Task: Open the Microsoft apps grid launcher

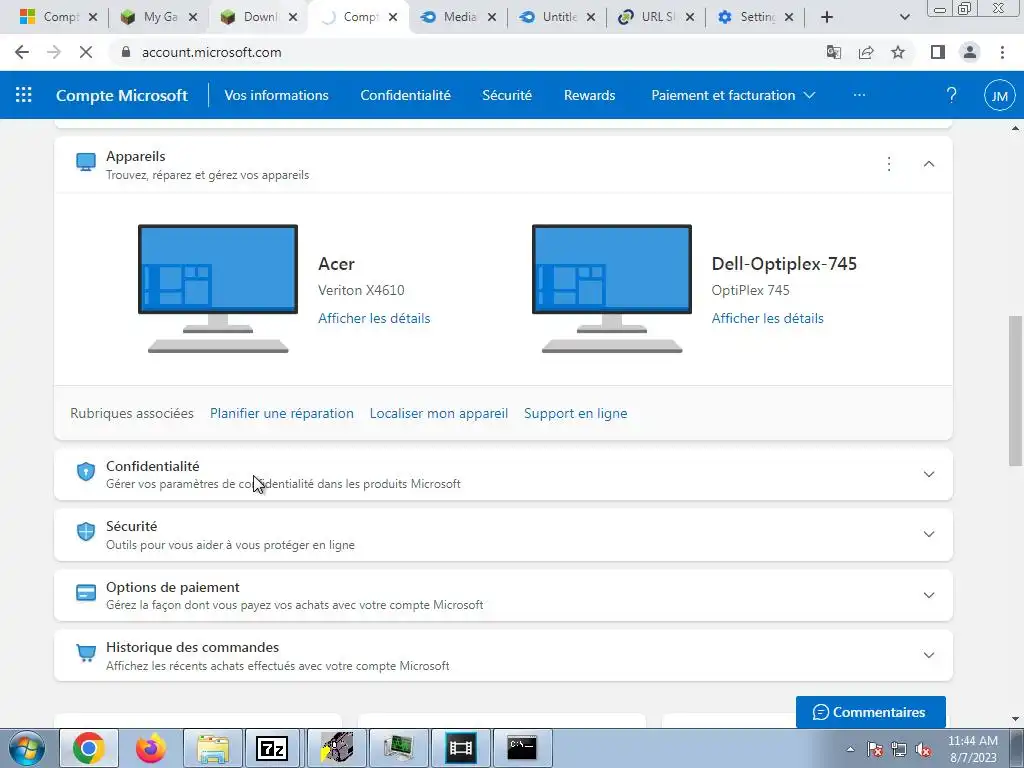Action: 24,95
